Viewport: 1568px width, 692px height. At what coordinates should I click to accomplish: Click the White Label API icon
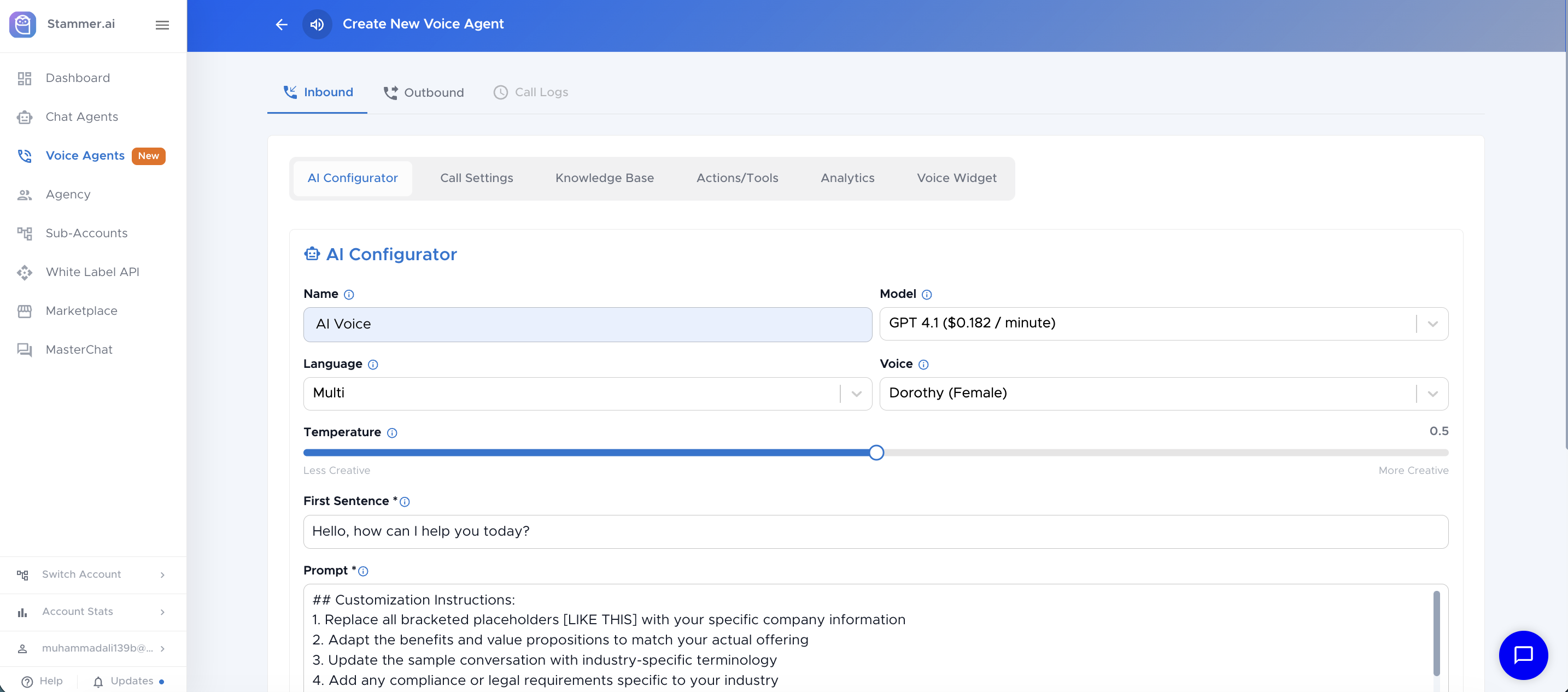pyautogui.click(x=25, y=273)
